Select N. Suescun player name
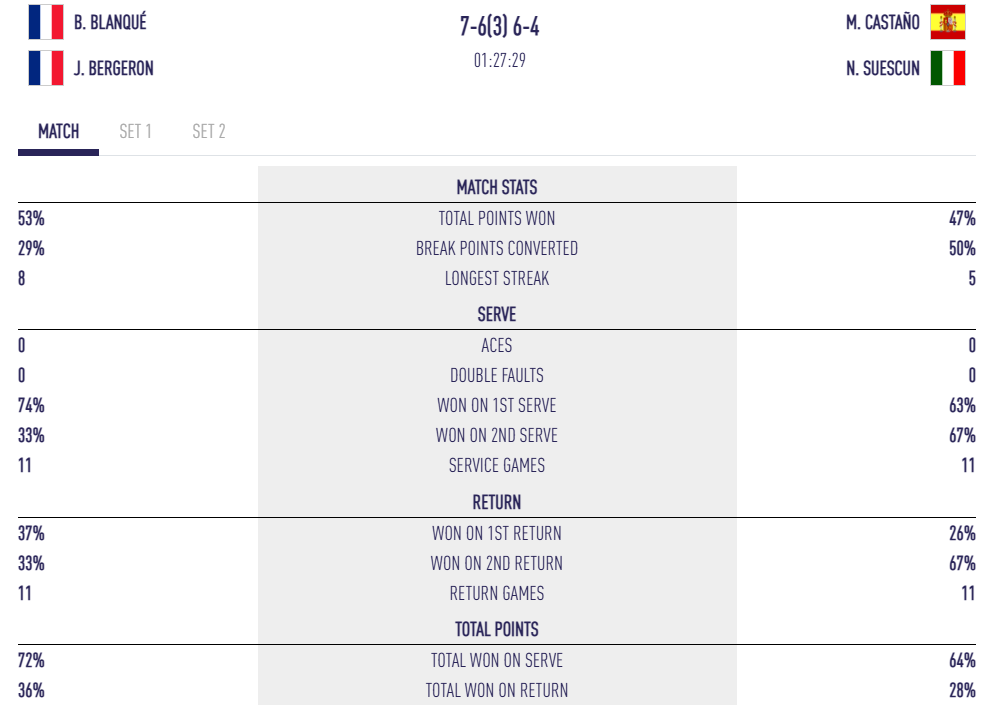 tap(882, 69)
